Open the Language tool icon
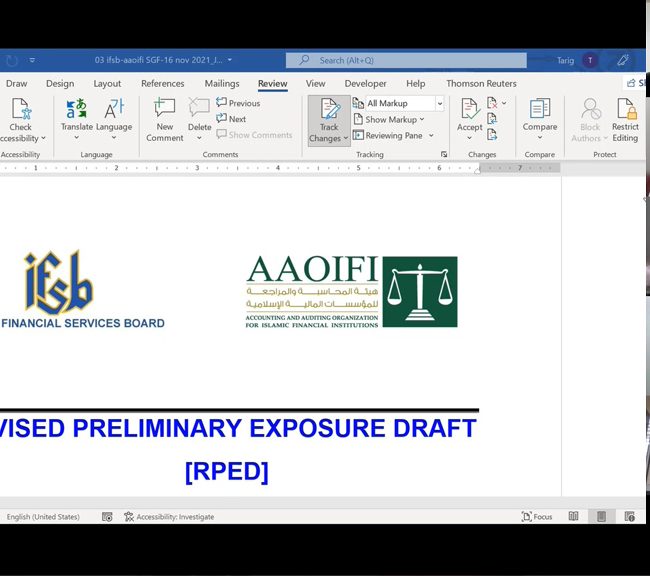650x576 pixels. (x=114, y=109)
